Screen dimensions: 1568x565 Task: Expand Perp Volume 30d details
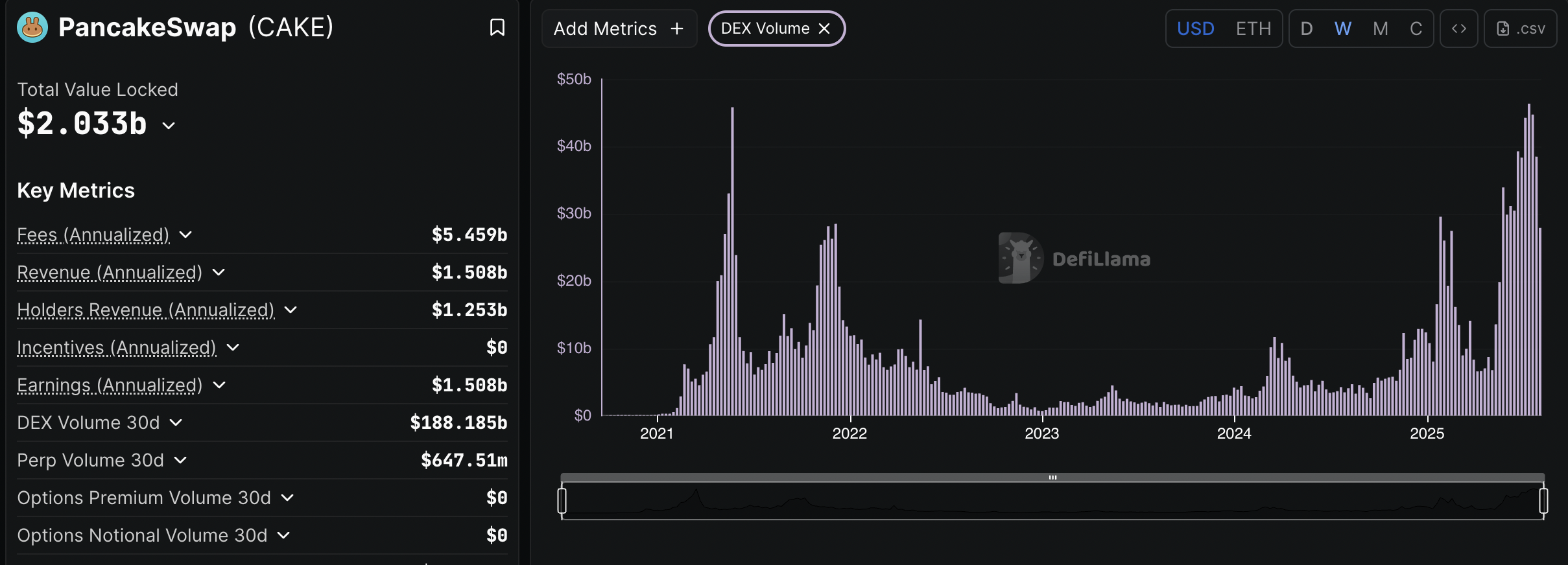click(x=180, y=460)
